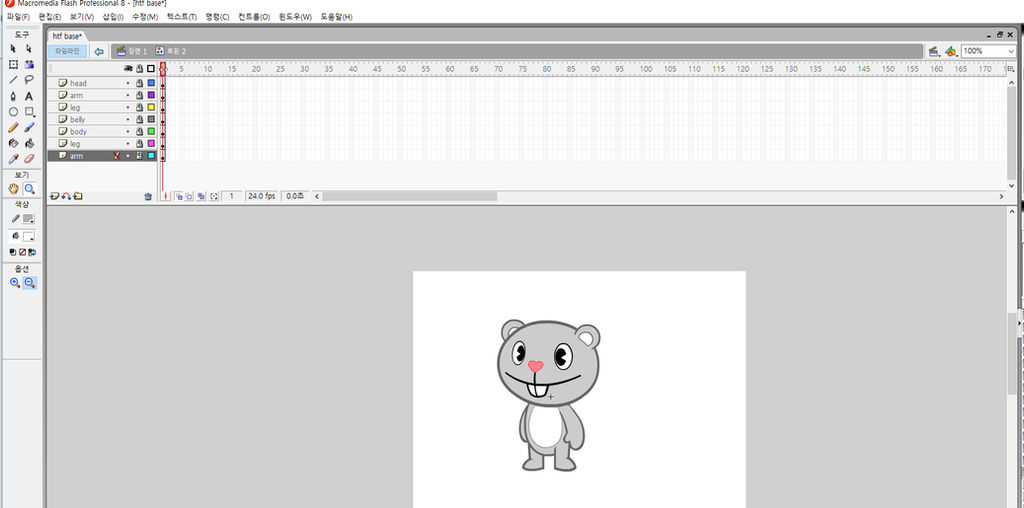Unlock the body layer
Image resolution: width=1024 pixels, height=508 pixels.
coord(139,131)
